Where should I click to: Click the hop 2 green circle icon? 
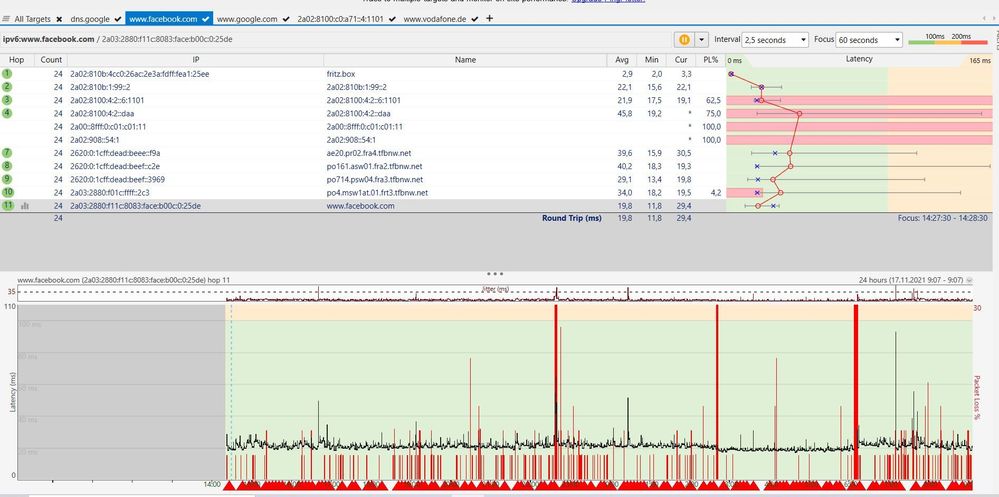click(7, 87)
